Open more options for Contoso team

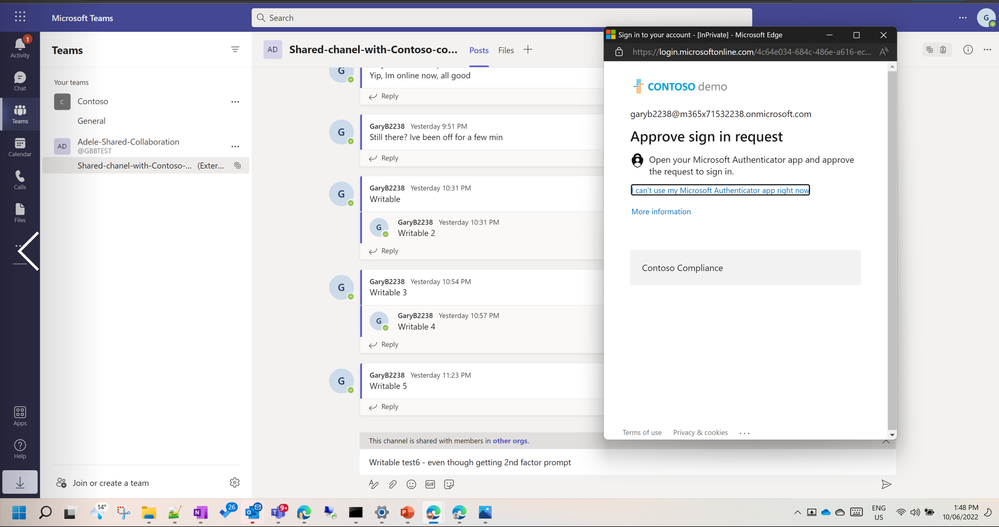[235, 101]
